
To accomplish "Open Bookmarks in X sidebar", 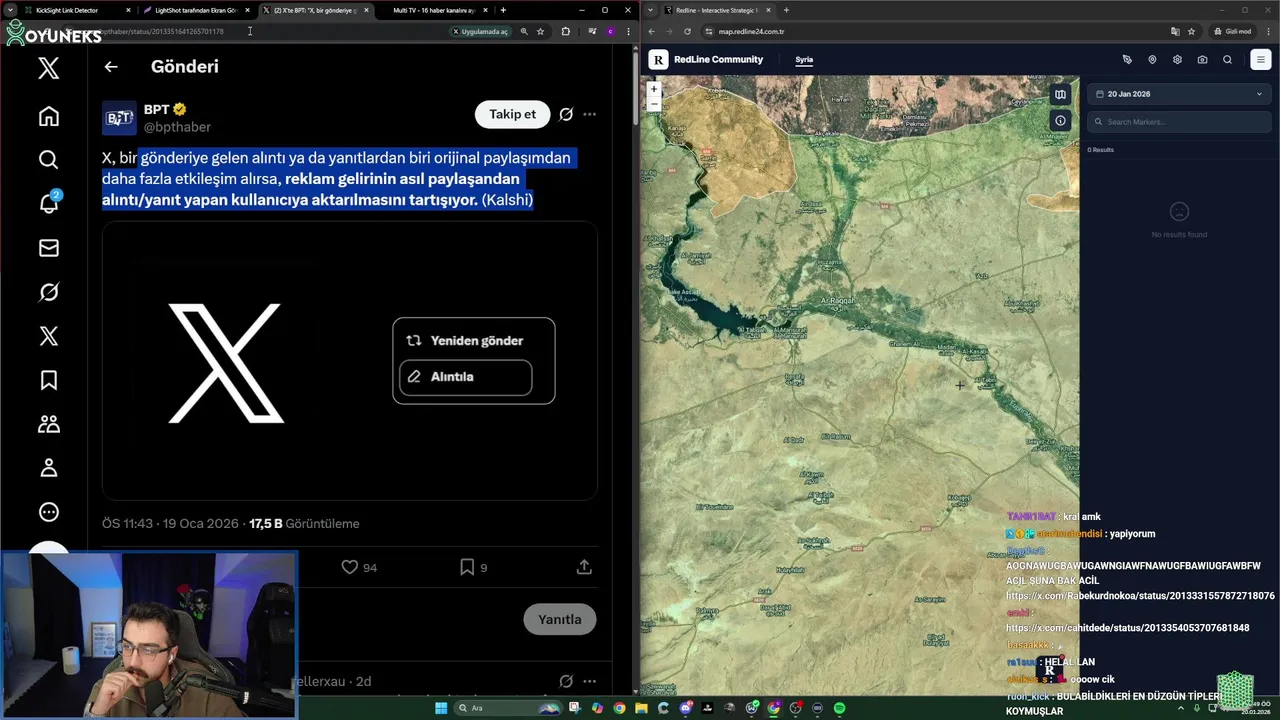I will [x=48, y=380].
